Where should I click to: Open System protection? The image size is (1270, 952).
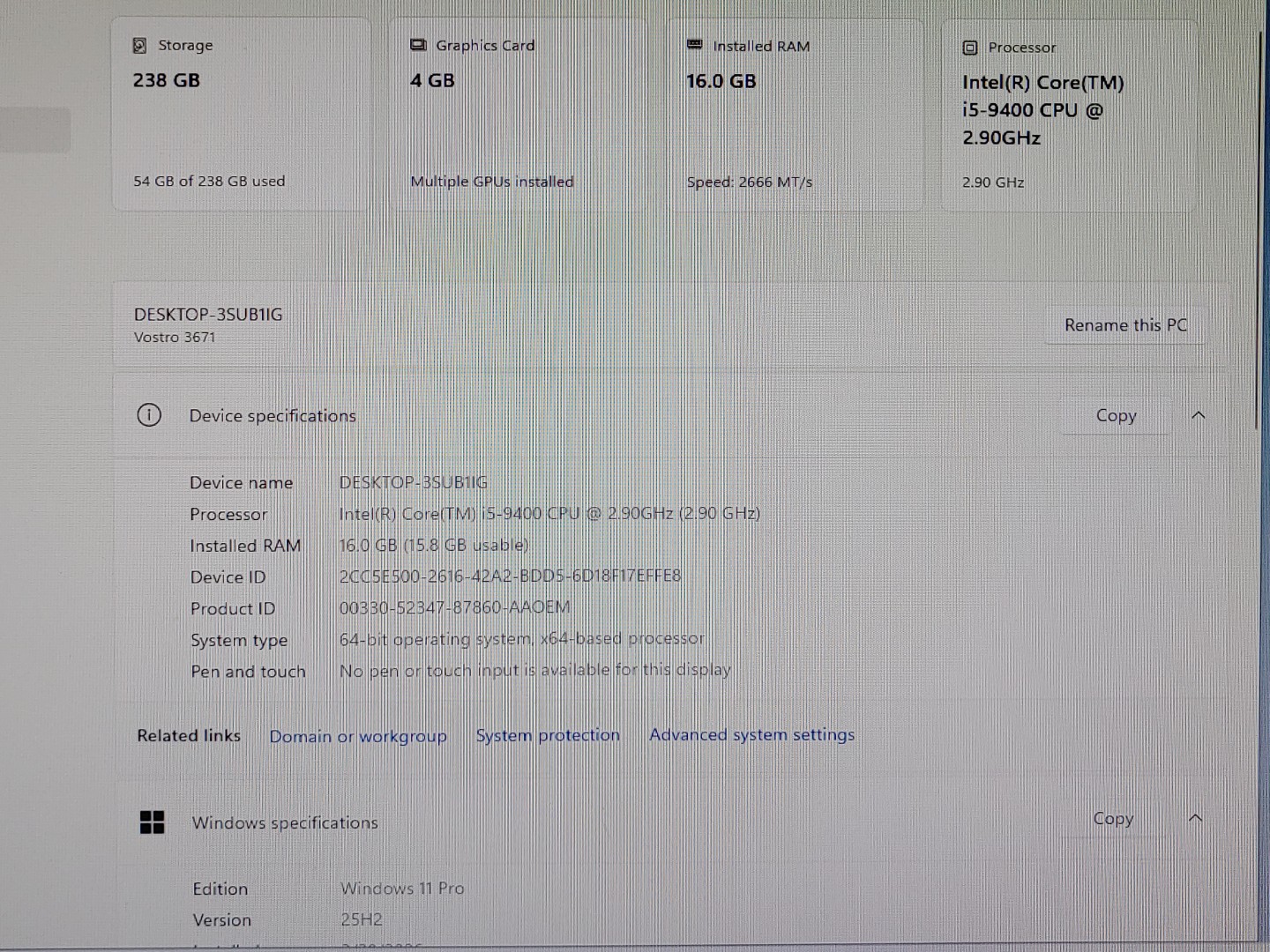[547, 734]
